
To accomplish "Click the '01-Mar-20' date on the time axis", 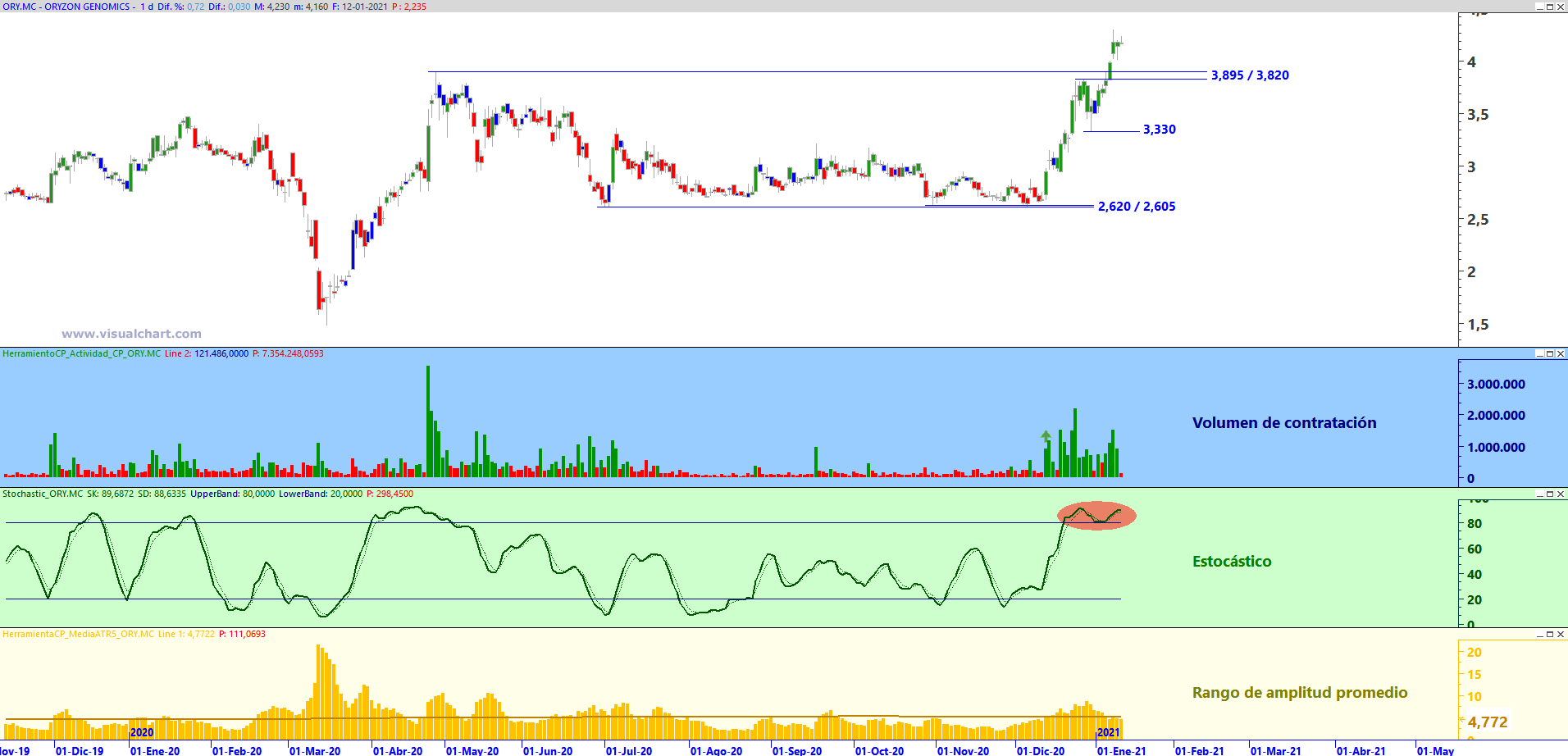I will 315,750.
